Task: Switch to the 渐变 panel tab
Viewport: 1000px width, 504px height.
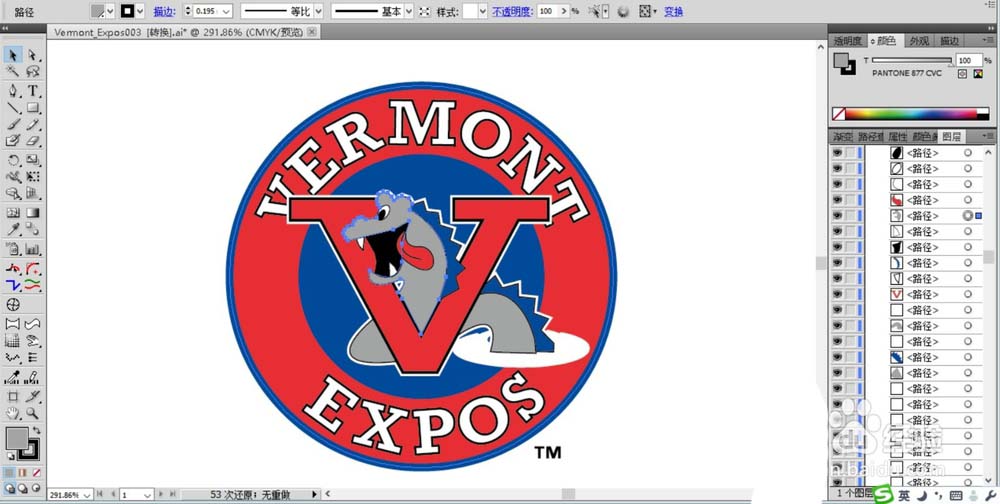Action: (x=842, y=137)
